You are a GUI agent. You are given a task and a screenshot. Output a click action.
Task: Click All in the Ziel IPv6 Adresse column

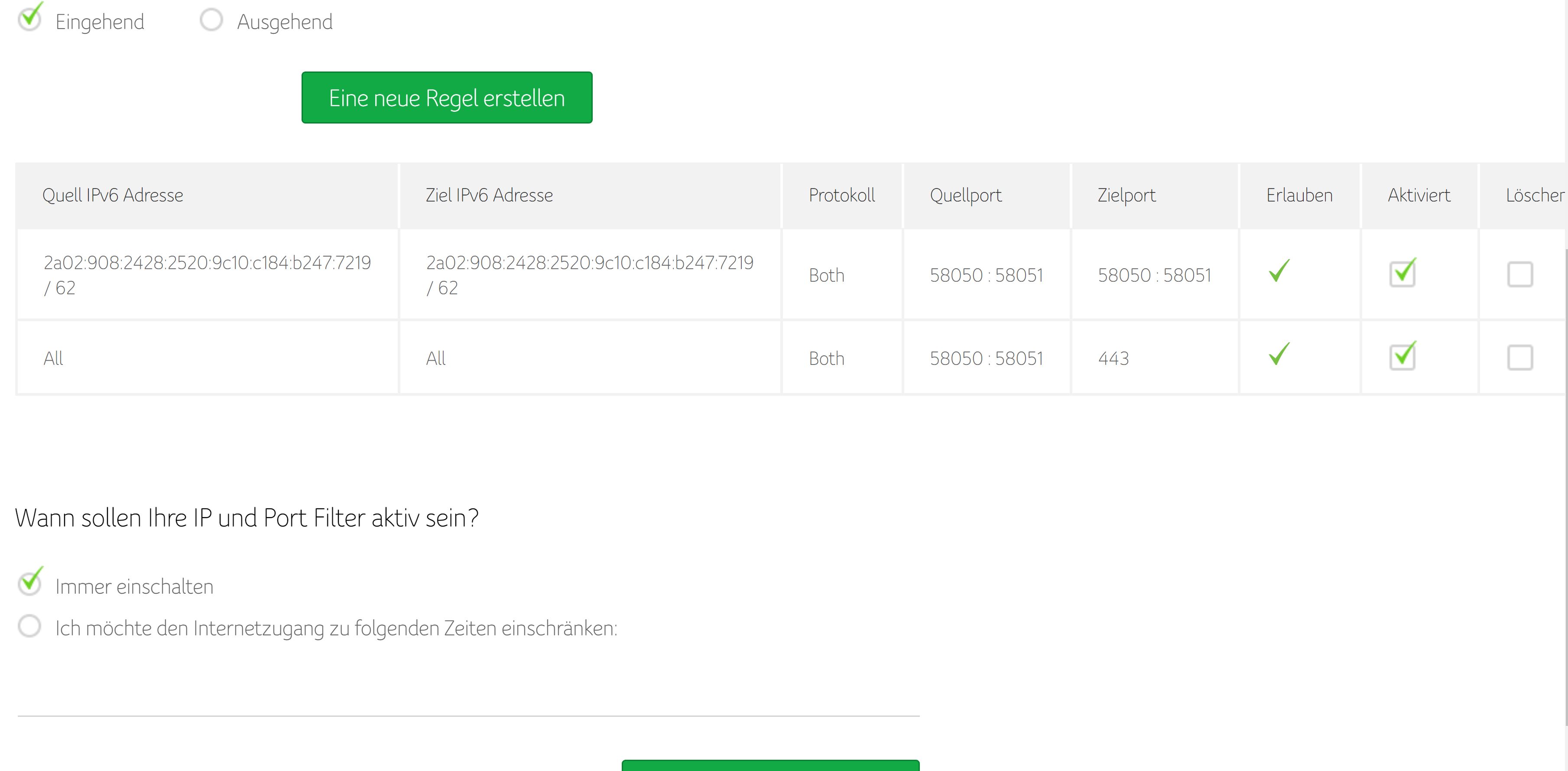[x=436, y=358]
